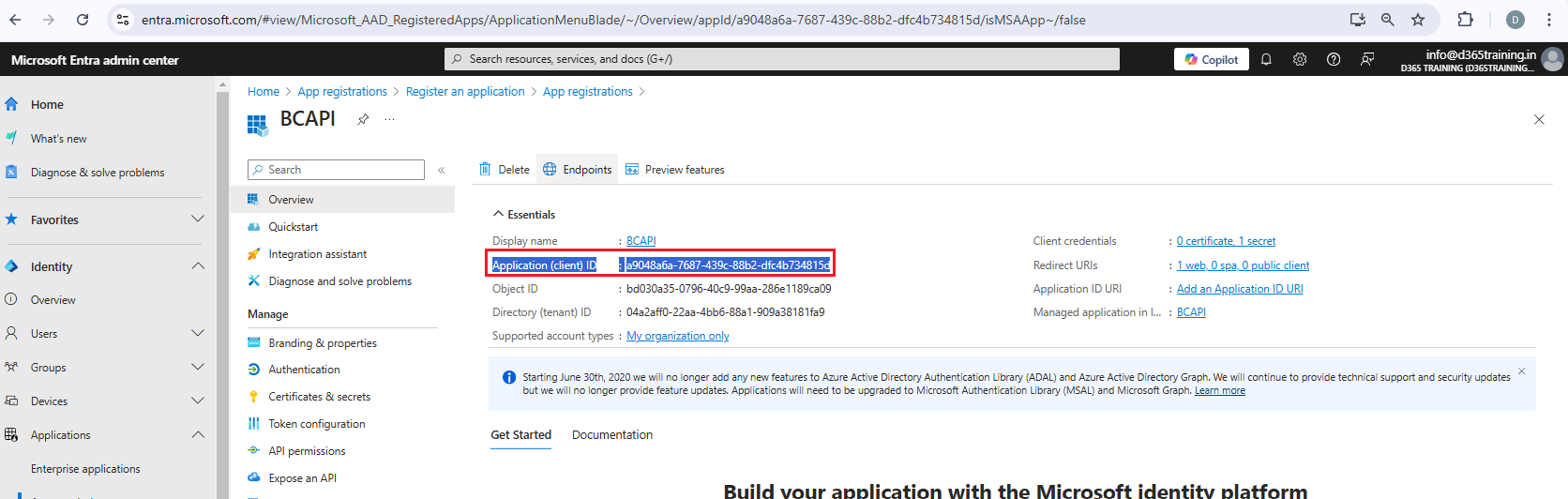This screenshot has height=499, width=1568.
Task: Open Preview features in the toolbar
Action: [675, 170]
